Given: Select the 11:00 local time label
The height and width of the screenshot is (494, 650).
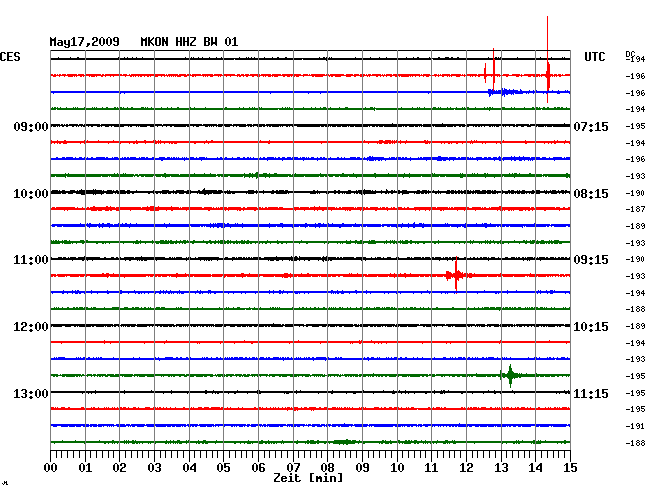Looking at the screenshot, I should coord(31,260).
